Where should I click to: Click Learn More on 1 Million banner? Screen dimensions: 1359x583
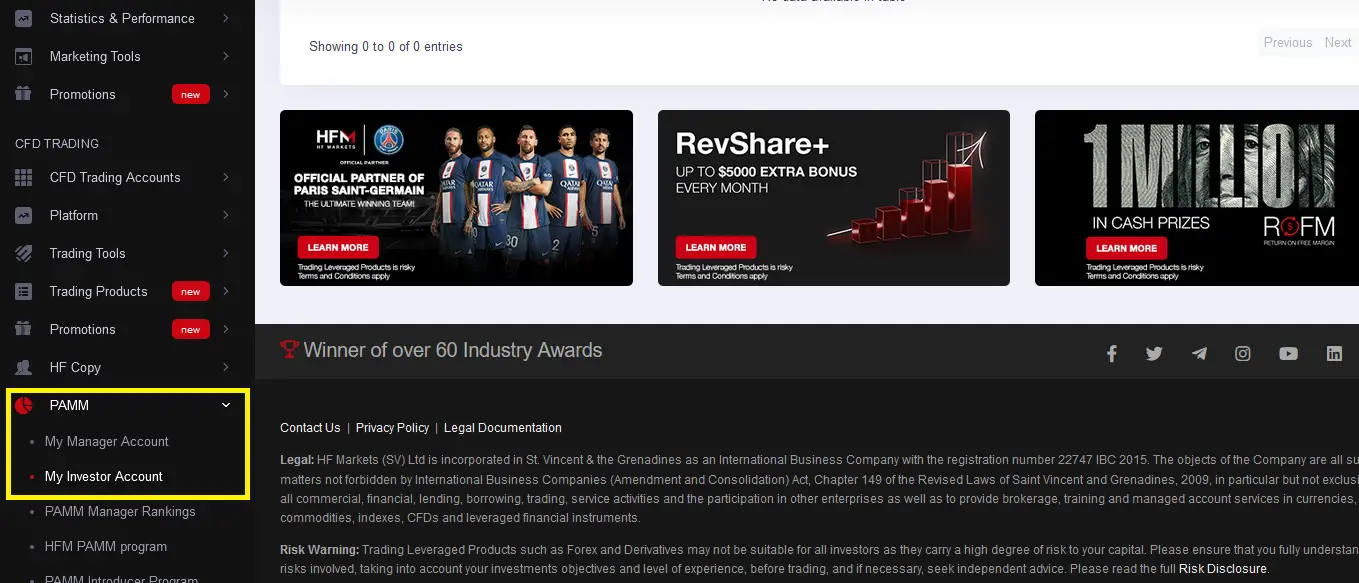pyautogui.click(x=1126, y=248)
